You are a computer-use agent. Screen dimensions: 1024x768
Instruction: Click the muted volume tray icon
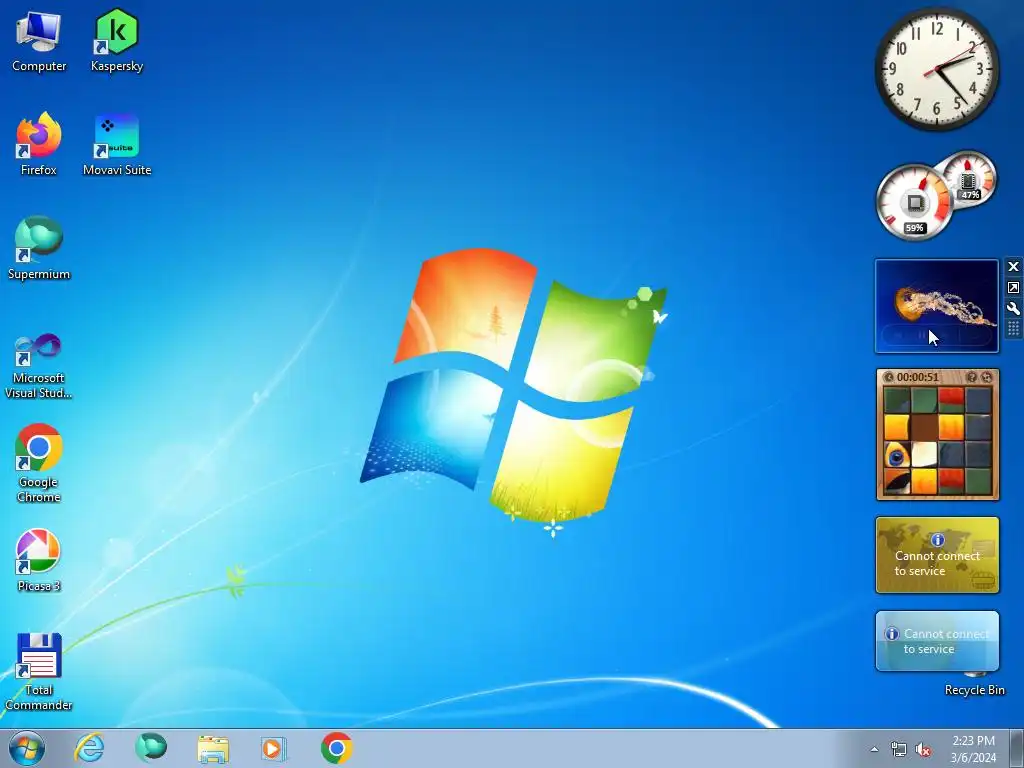click(923, 750)
